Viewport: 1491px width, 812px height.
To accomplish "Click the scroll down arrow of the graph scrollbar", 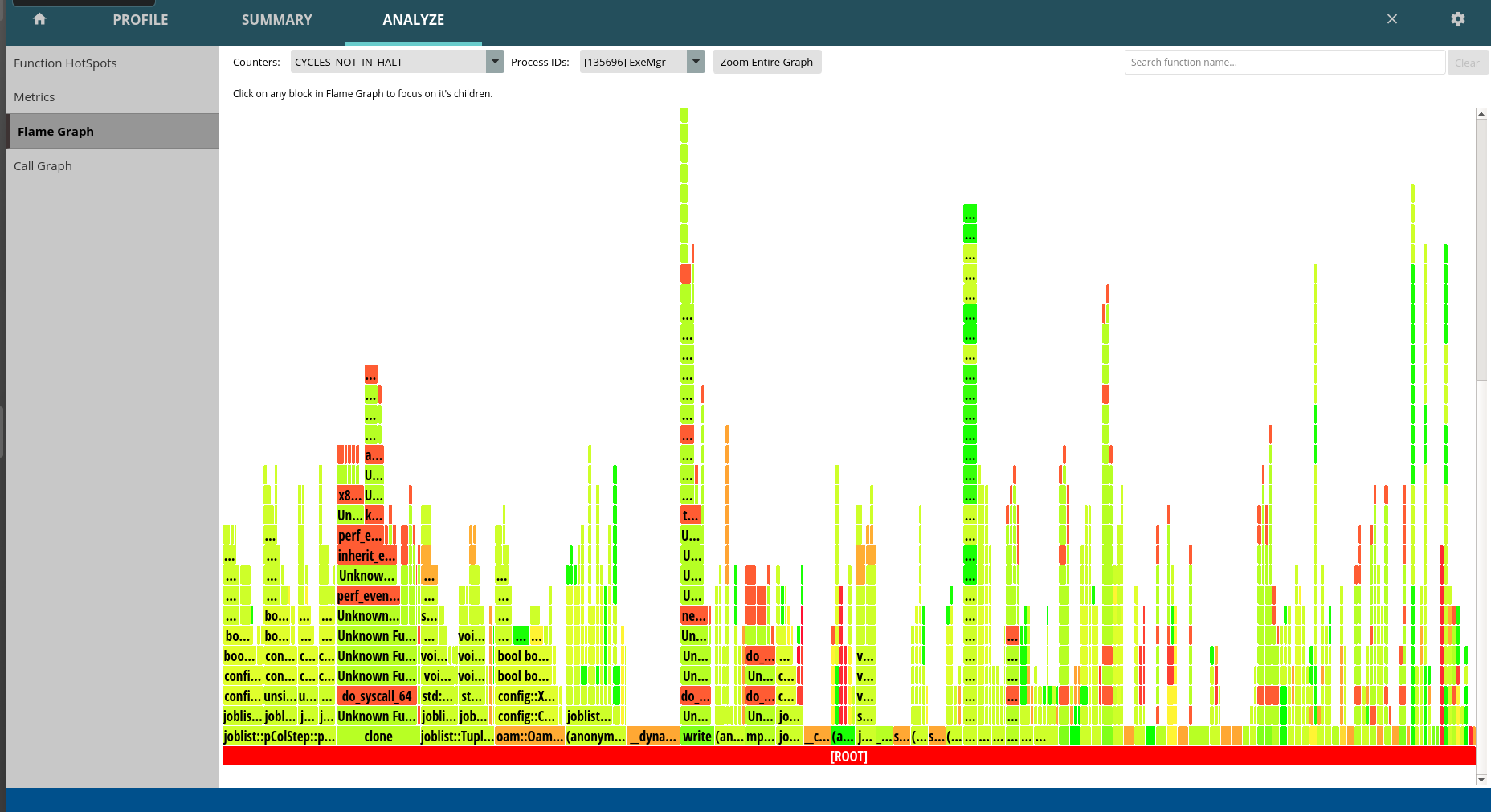I will point(1481,780).
